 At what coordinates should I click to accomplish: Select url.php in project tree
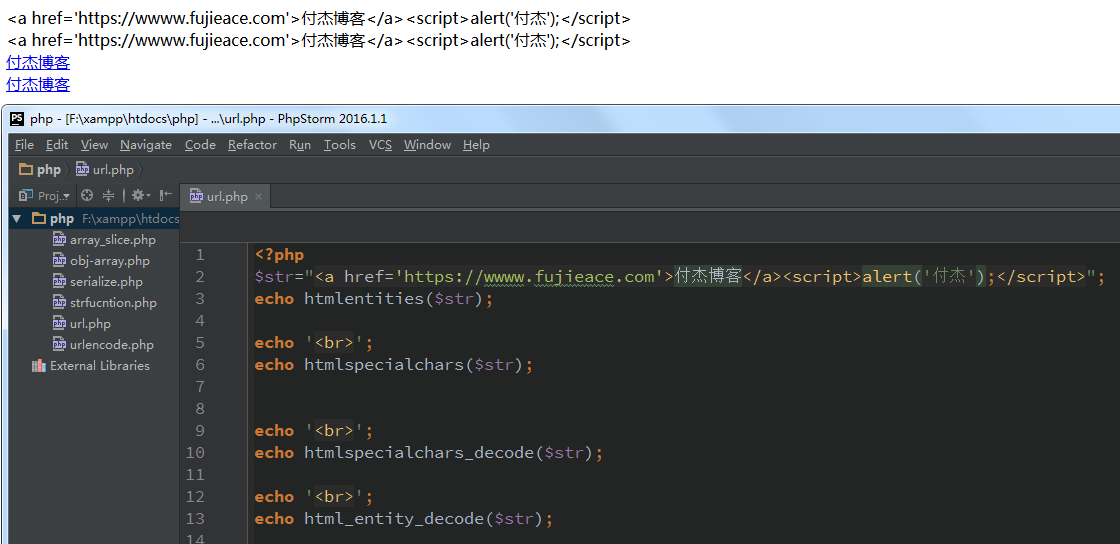[x=90, y=323]
